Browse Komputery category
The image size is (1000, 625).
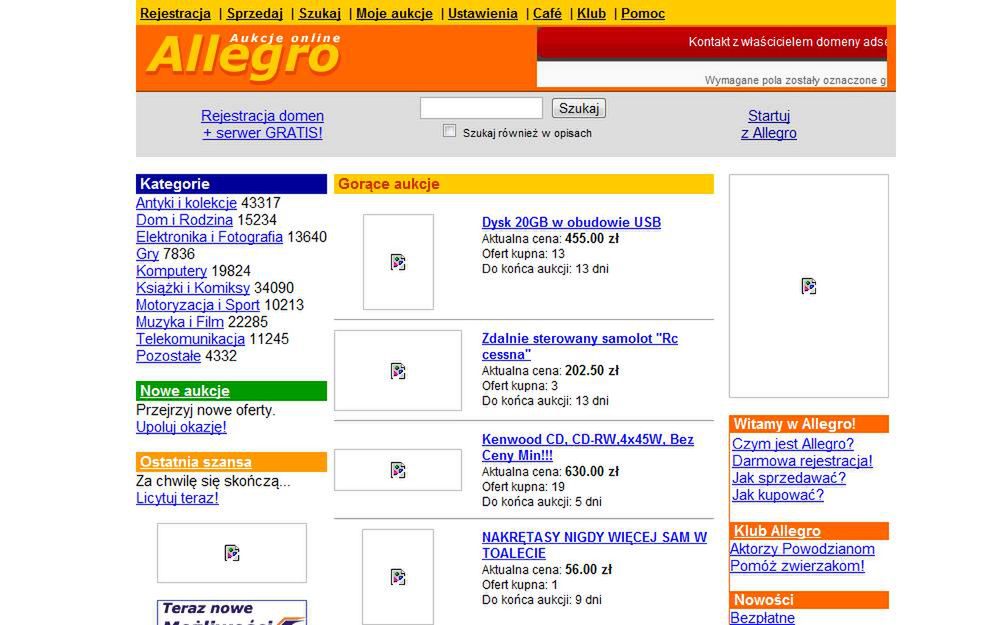coord(172,271)
